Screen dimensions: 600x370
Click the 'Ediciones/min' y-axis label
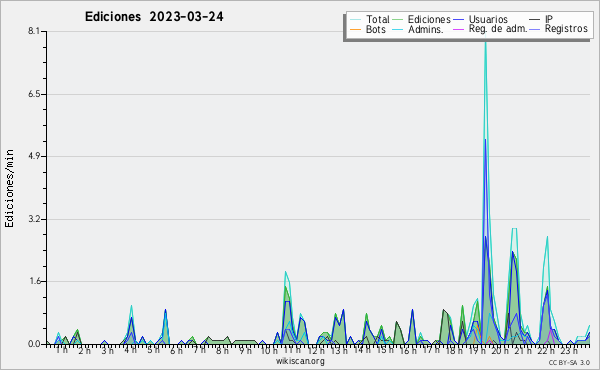tap(9, 188)
